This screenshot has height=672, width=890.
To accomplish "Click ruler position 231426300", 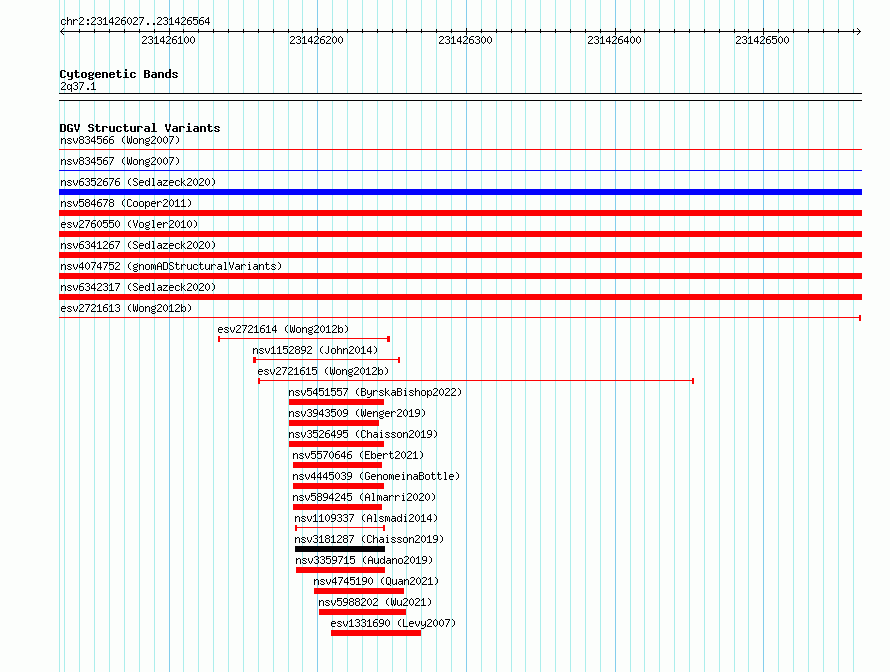I will pyautogui.click(x=465, y=40).
